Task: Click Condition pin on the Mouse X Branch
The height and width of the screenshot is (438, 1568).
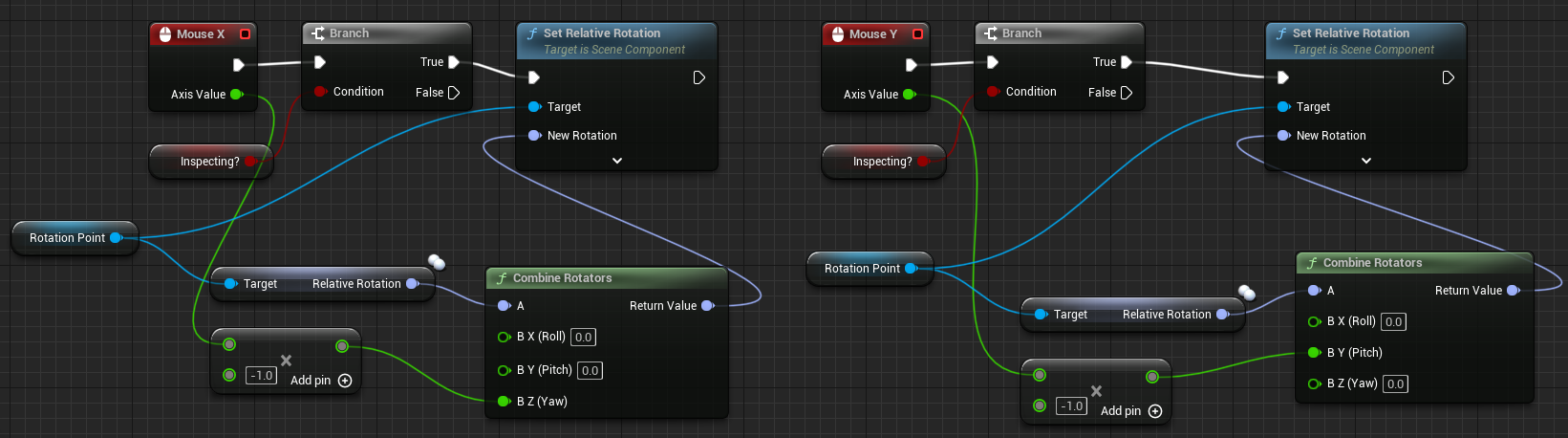Action: pos(320,92)
